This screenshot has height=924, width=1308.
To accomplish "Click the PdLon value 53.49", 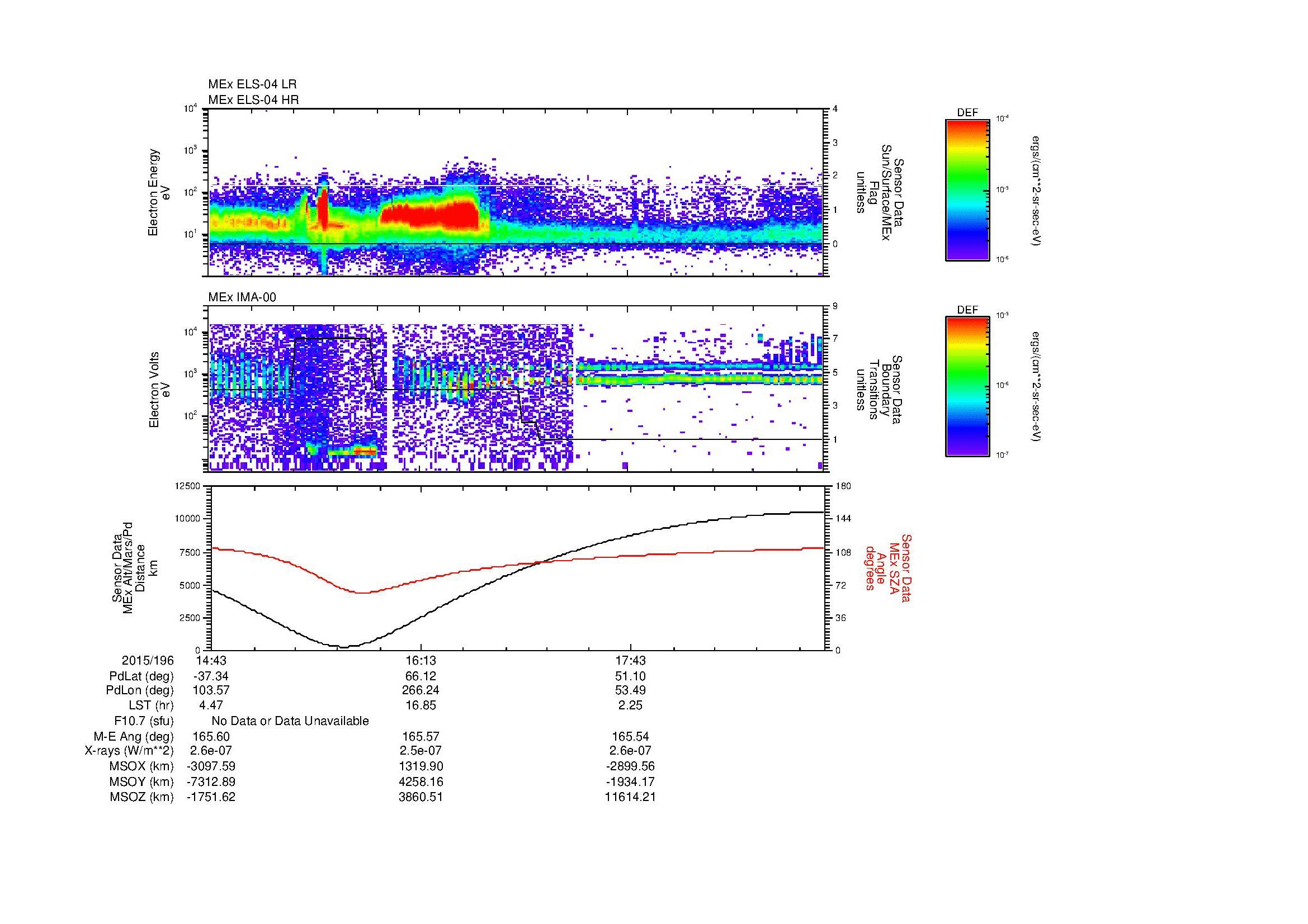I will (x=631, y=690).
